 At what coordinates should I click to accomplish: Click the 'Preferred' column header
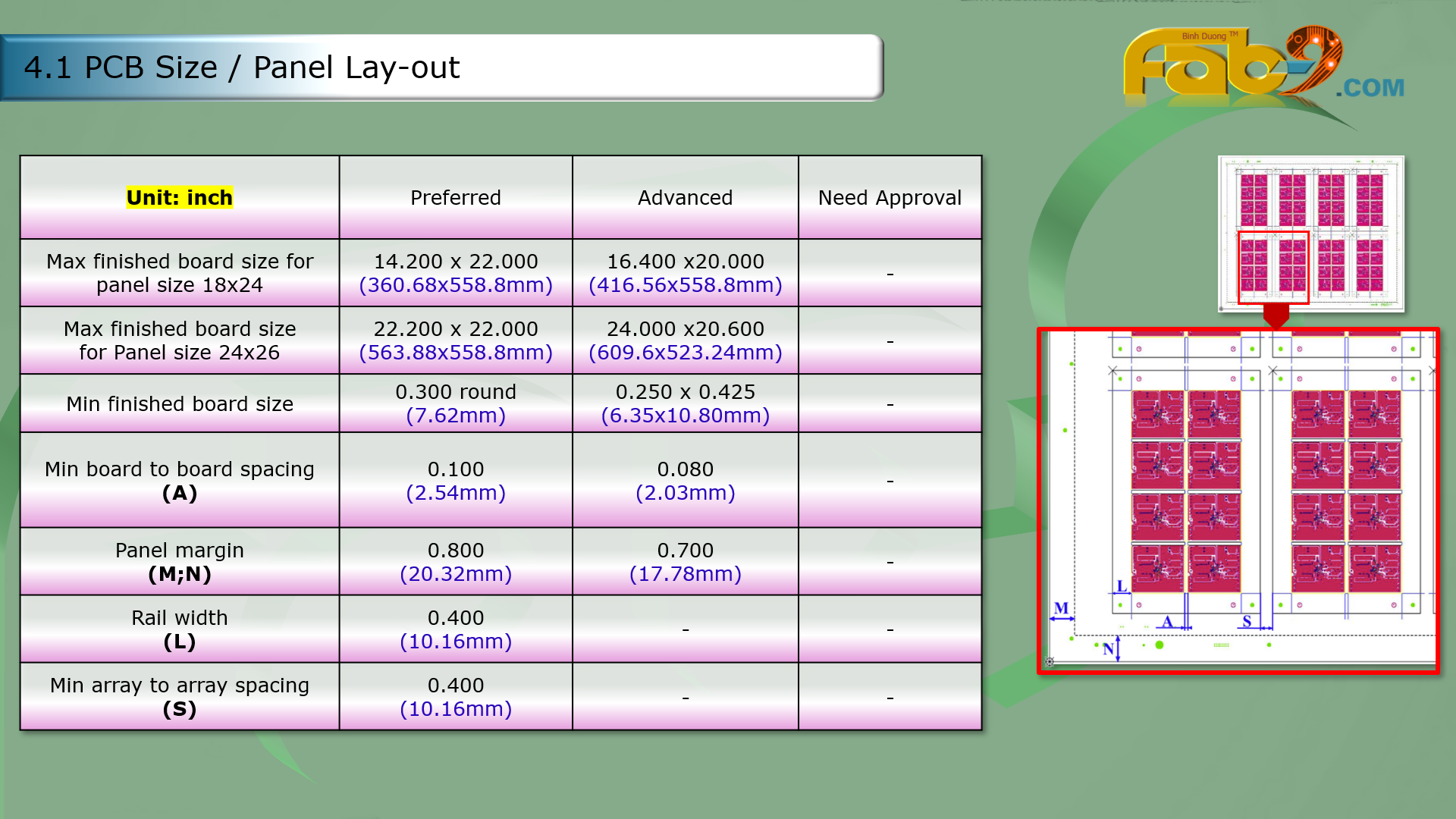tap(455, 198)
